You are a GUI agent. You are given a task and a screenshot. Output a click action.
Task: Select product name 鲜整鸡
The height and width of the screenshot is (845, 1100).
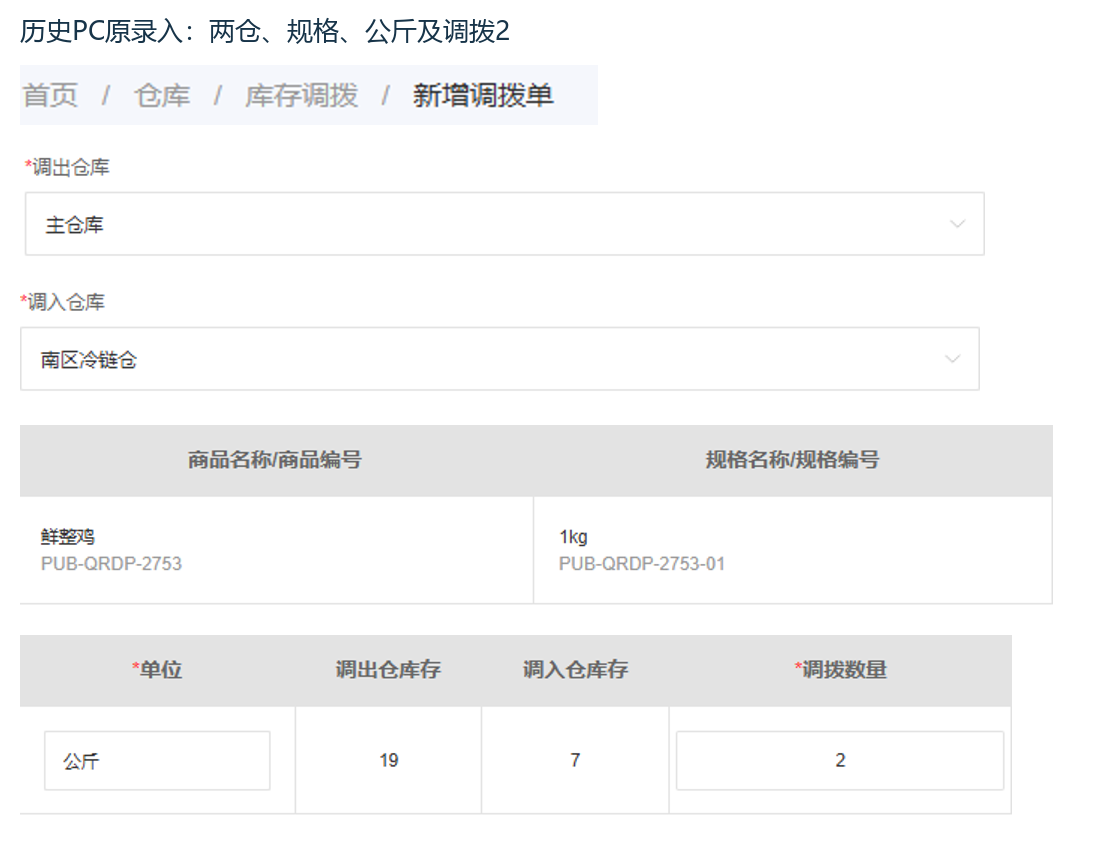68,536
